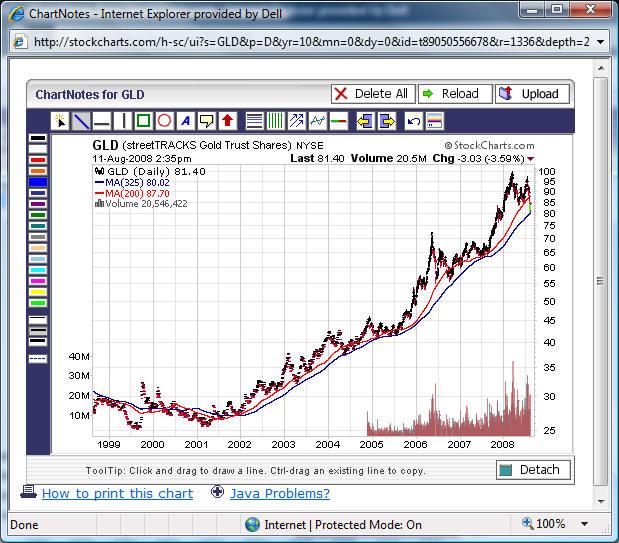Open How to print this chart link
The width and height of the screenshot is (619, 543).
117,493
